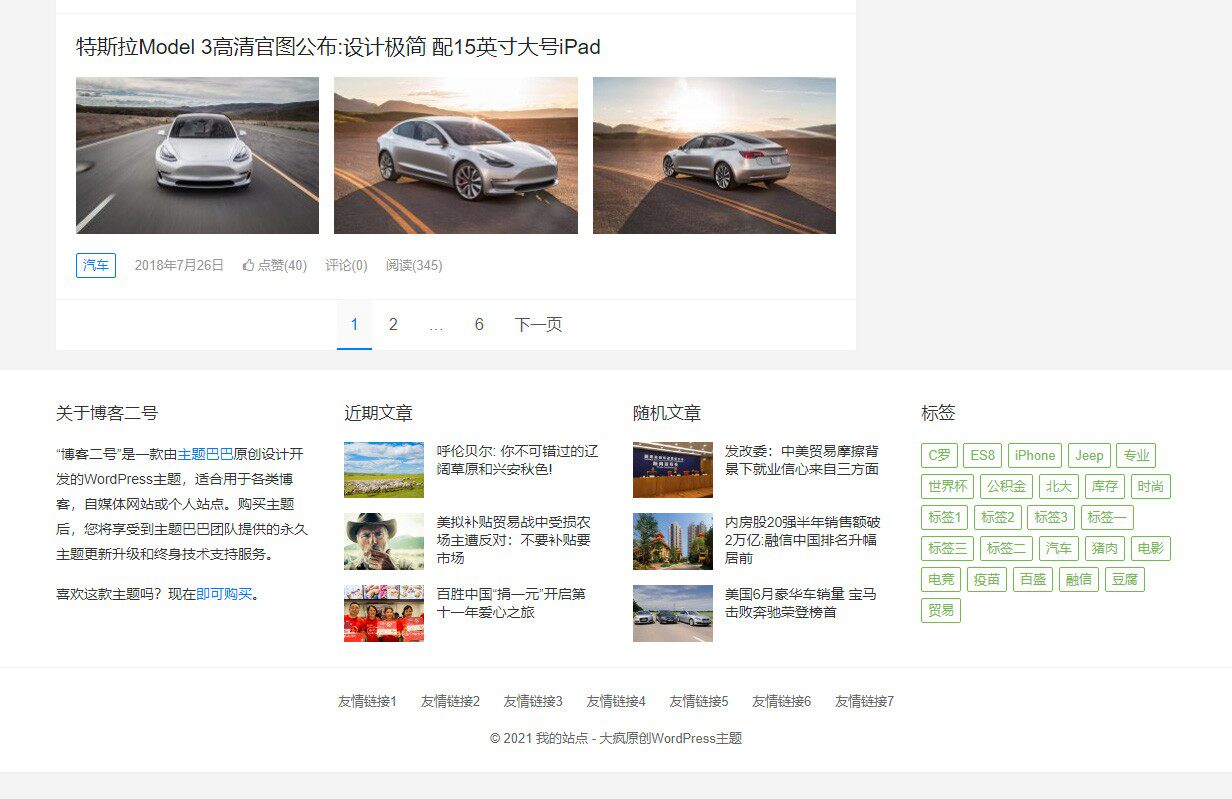Viewport: 1232px width, 799px height.
Task: Open the ellipsis in pagination
Action: click(436, 324)
